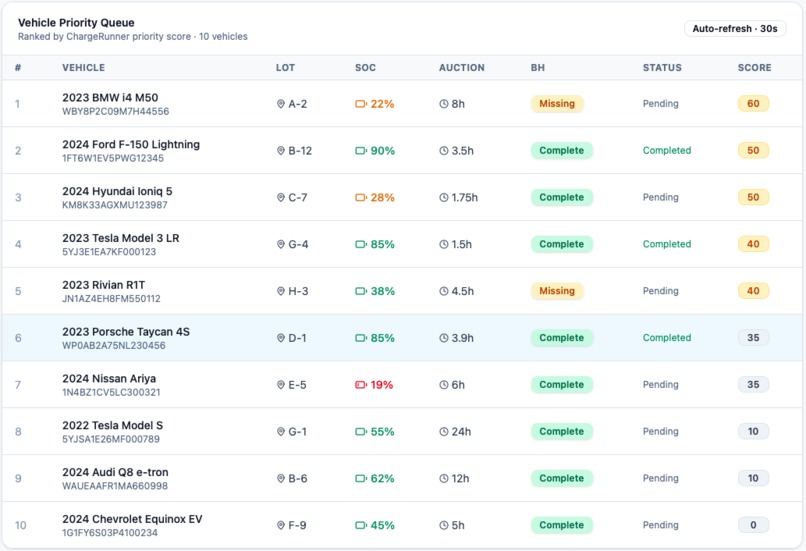Image resolution: width=806 pixels, height=551 pixels.
Task: Click location pin icon for lot G-4
Action: pos(281,244)
